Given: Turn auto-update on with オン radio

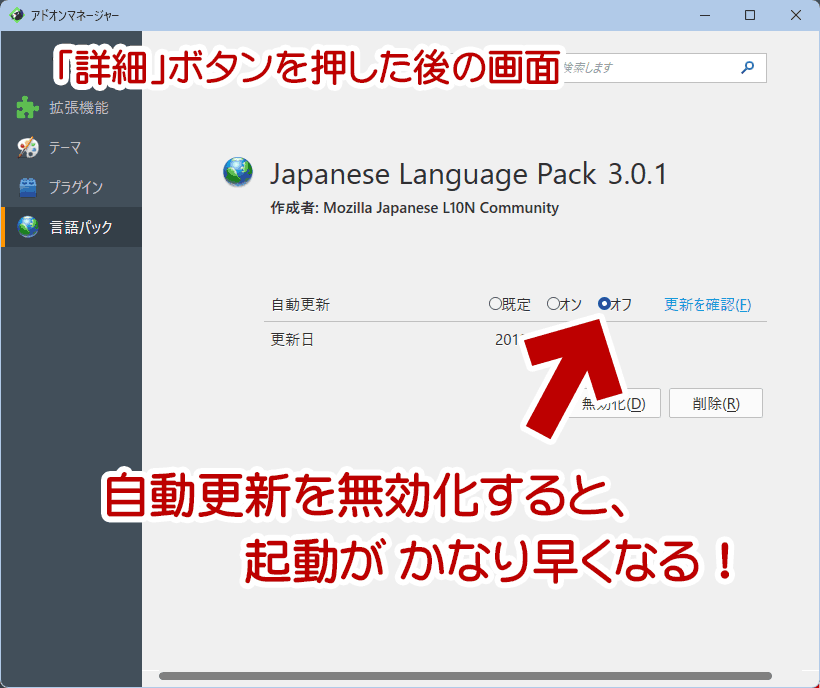Looking at the screenshot, I should click(553, 304).
